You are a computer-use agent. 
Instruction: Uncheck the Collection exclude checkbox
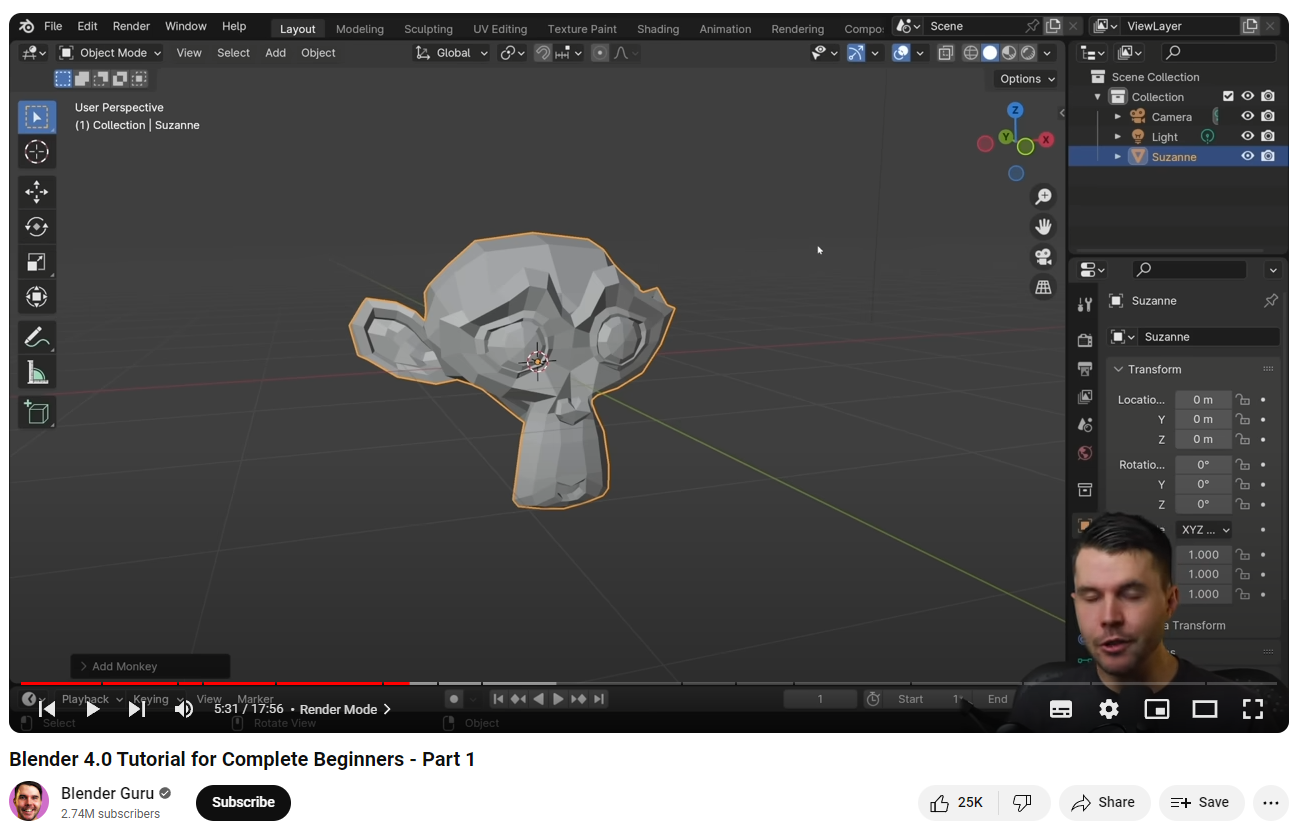pyautogui.click(x=1228, y=96)
